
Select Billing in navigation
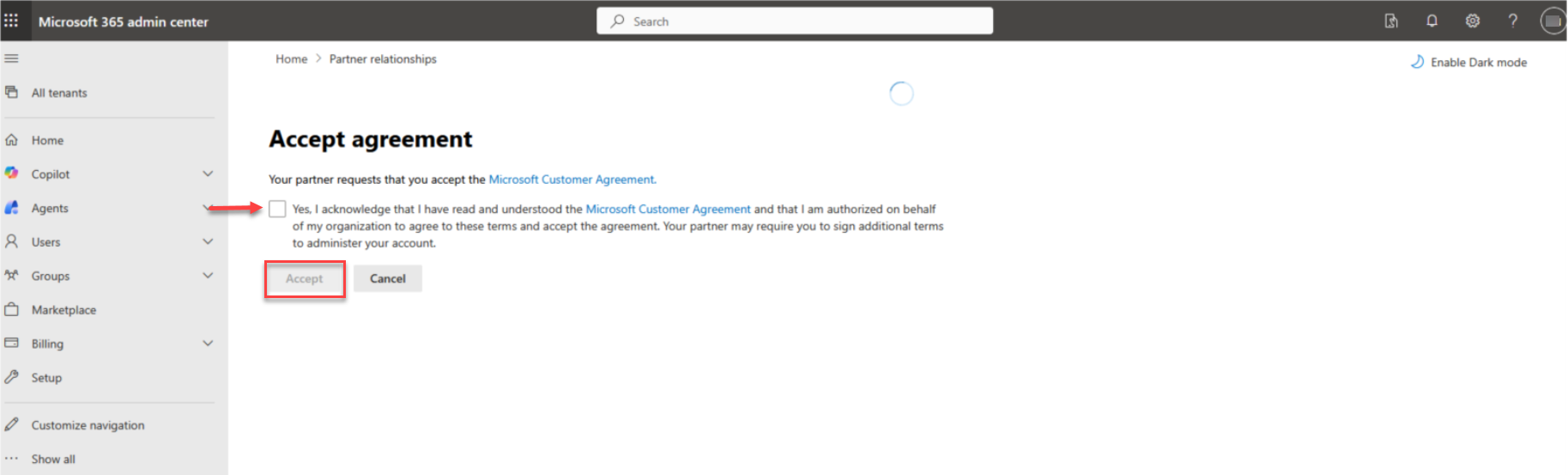(47, 344)
